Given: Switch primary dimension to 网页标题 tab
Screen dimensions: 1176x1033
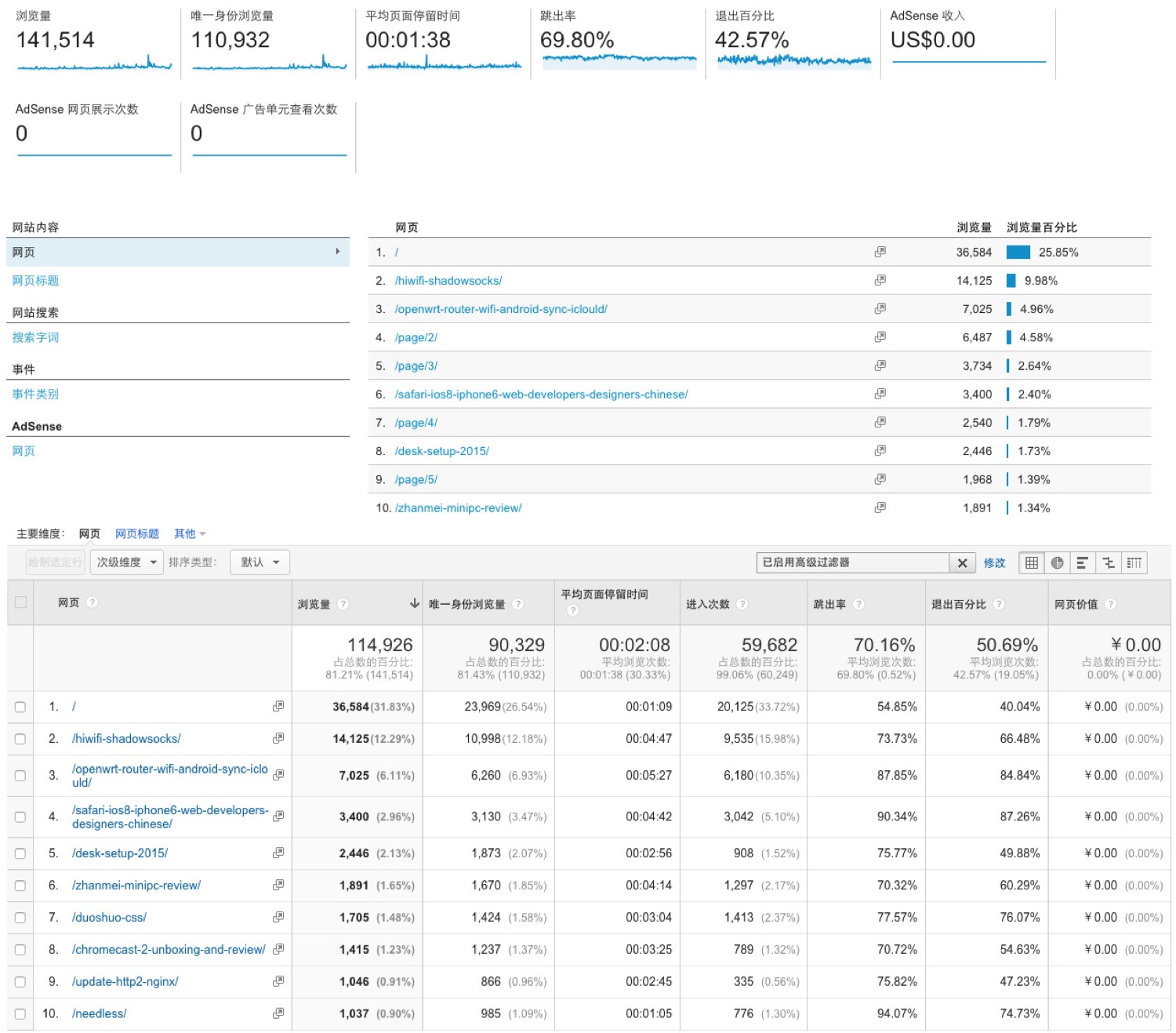Looking at the screenshot, I should pos(136,534).
